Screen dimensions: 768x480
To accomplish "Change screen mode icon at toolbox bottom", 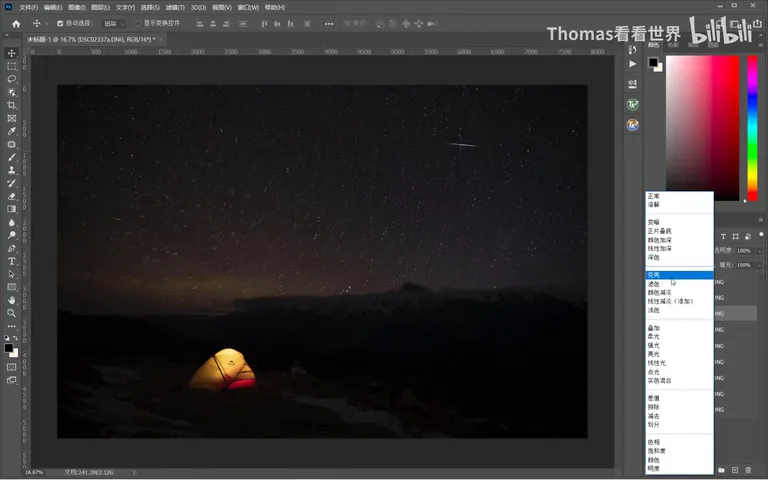I will (x=12, y=380).
